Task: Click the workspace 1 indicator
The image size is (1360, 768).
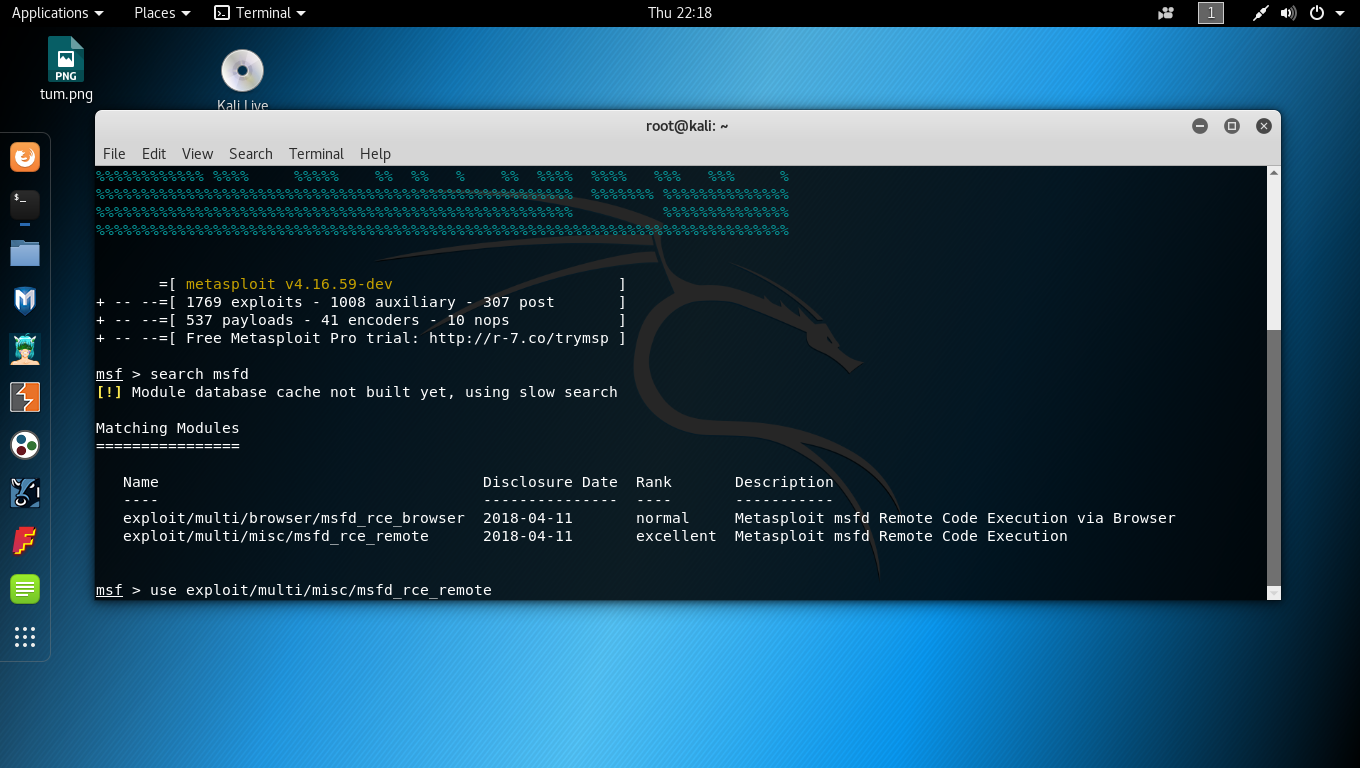Action: 1211,13
